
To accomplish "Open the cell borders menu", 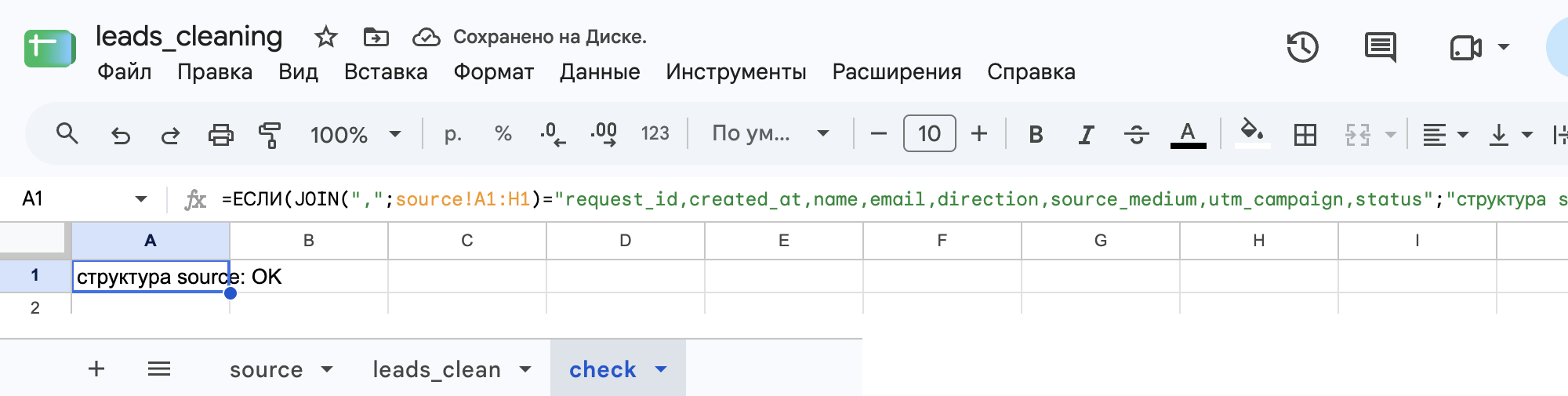I will coord(1305,135).
